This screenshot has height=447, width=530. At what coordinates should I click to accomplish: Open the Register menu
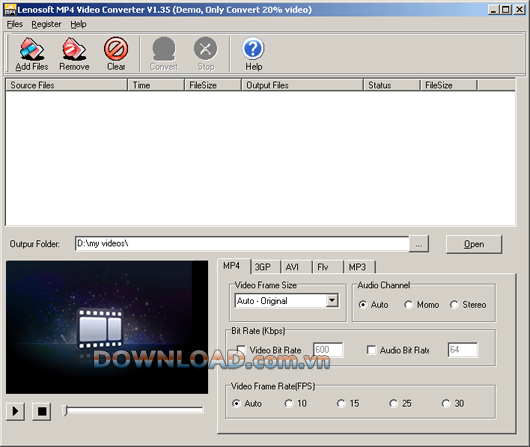coord(46,24)
